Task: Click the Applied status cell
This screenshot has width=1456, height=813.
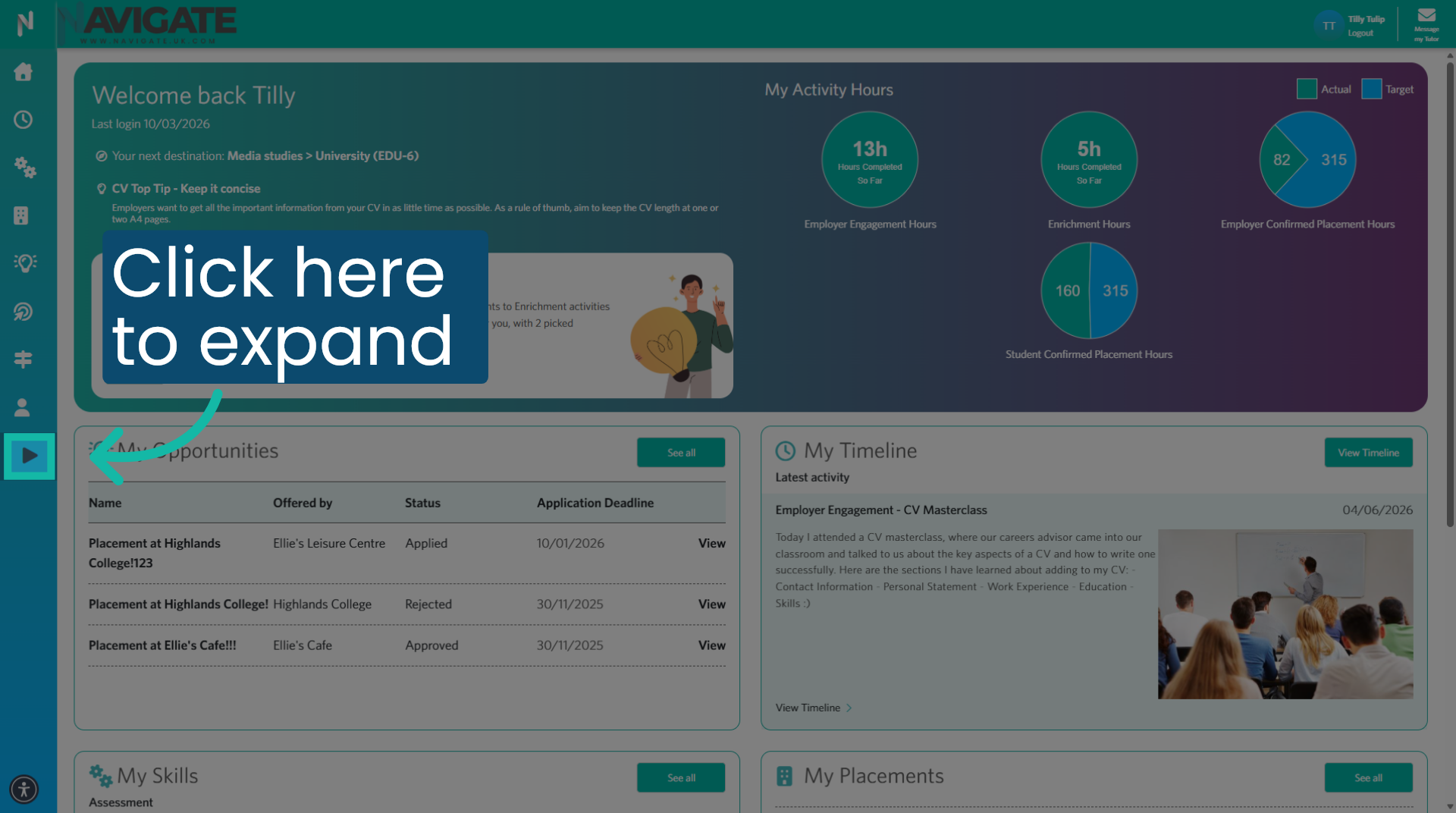Action: [x=426, y=544]
